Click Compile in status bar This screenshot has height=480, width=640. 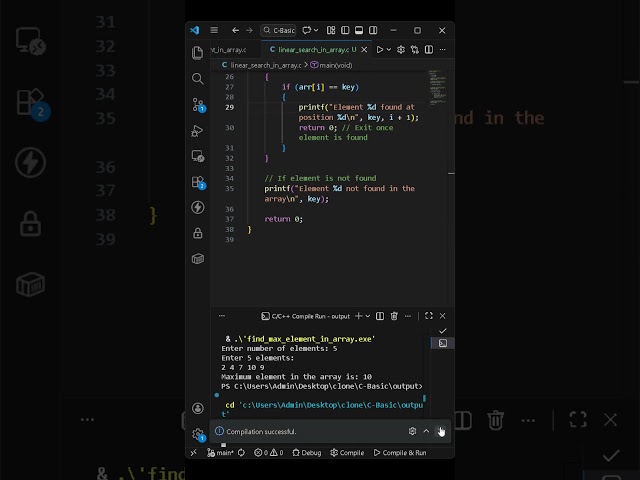point(347,453)
